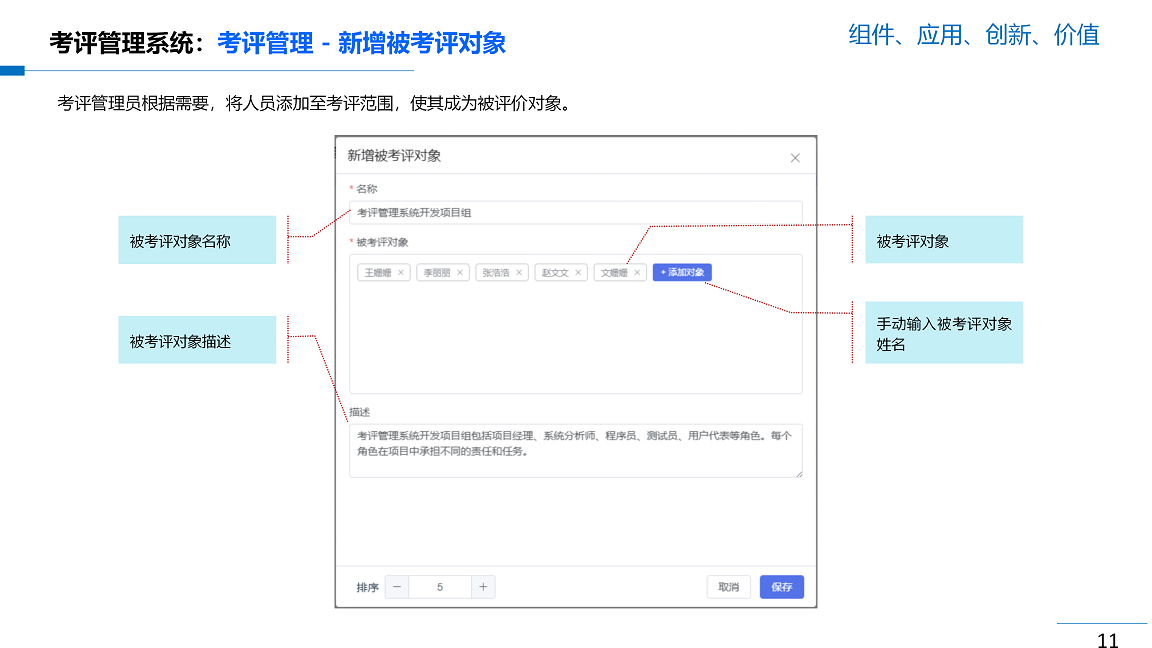Viewport: 1152px width, 648px height.
Task: Remove the 李丽丽 tag
Action: point(460,272)
